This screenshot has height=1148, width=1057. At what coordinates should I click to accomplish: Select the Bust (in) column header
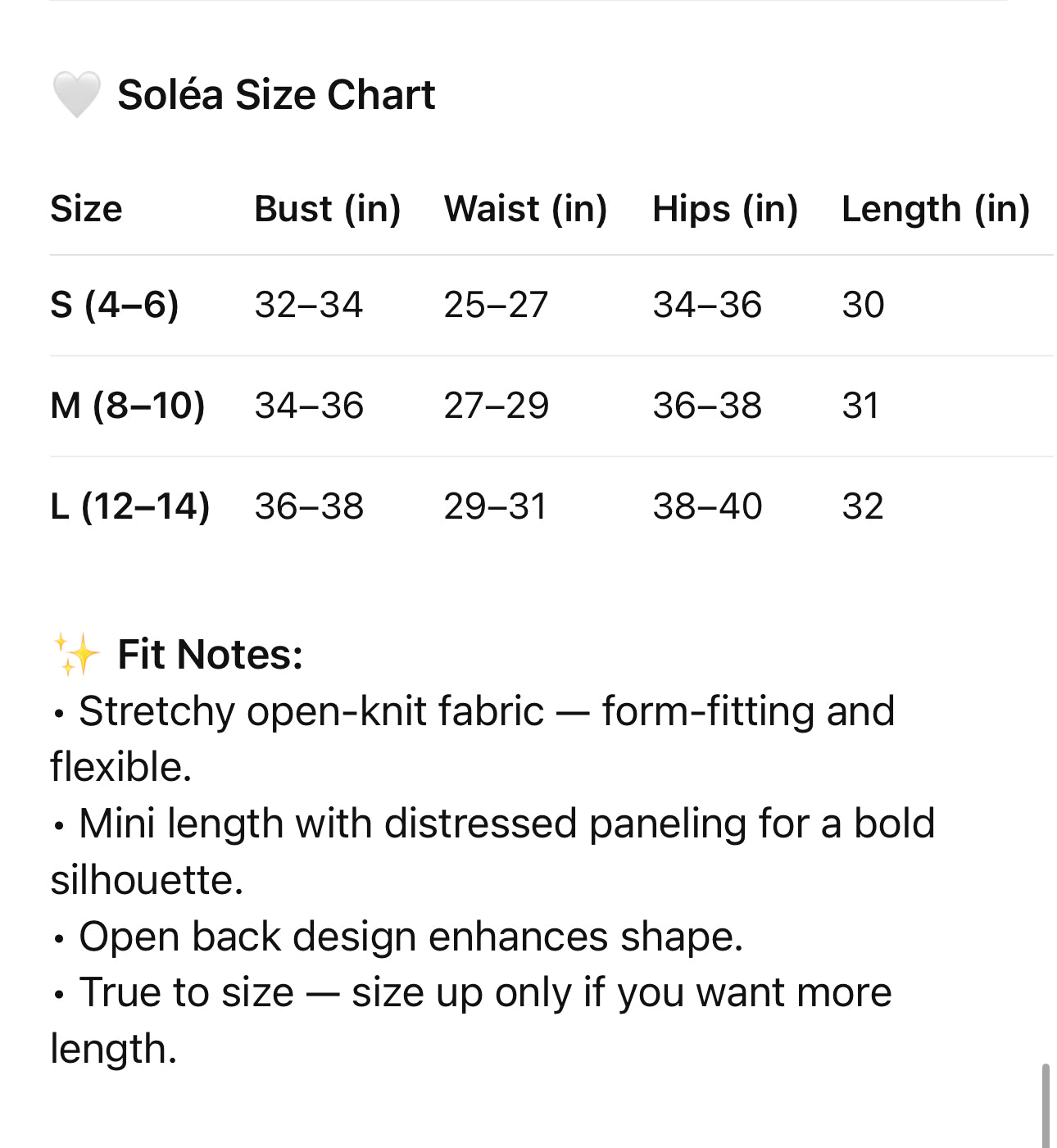point(327,209)
